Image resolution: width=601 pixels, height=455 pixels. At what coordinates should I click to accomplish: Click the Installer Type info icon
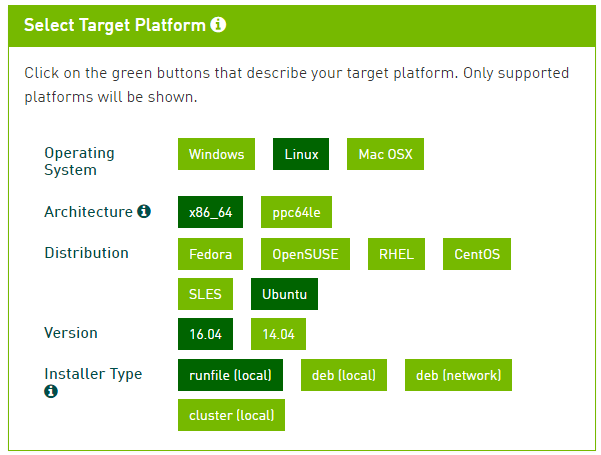[51, 391]
